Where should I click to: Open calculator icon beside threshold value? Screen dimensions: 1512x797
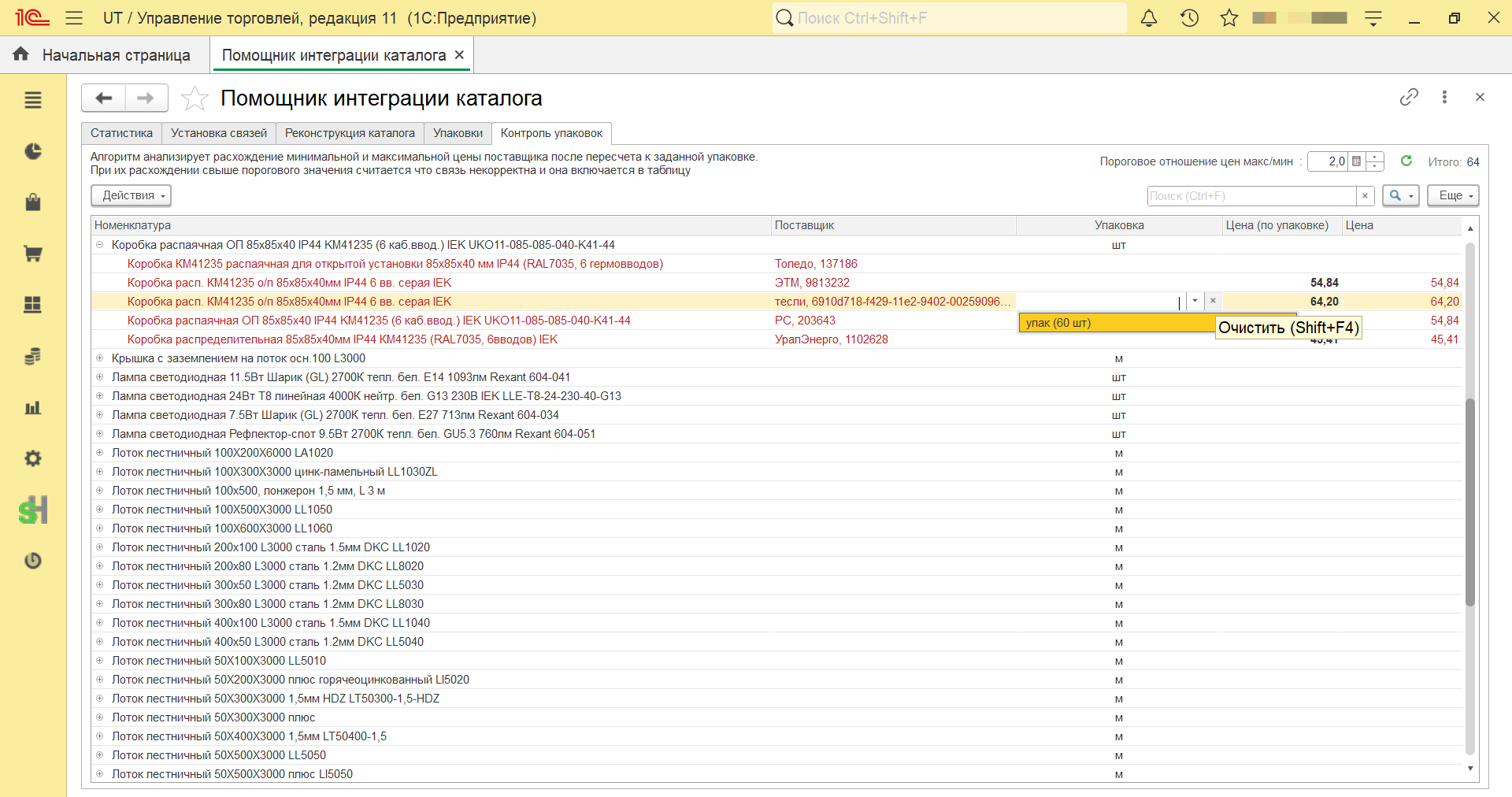coord(1356,161)
